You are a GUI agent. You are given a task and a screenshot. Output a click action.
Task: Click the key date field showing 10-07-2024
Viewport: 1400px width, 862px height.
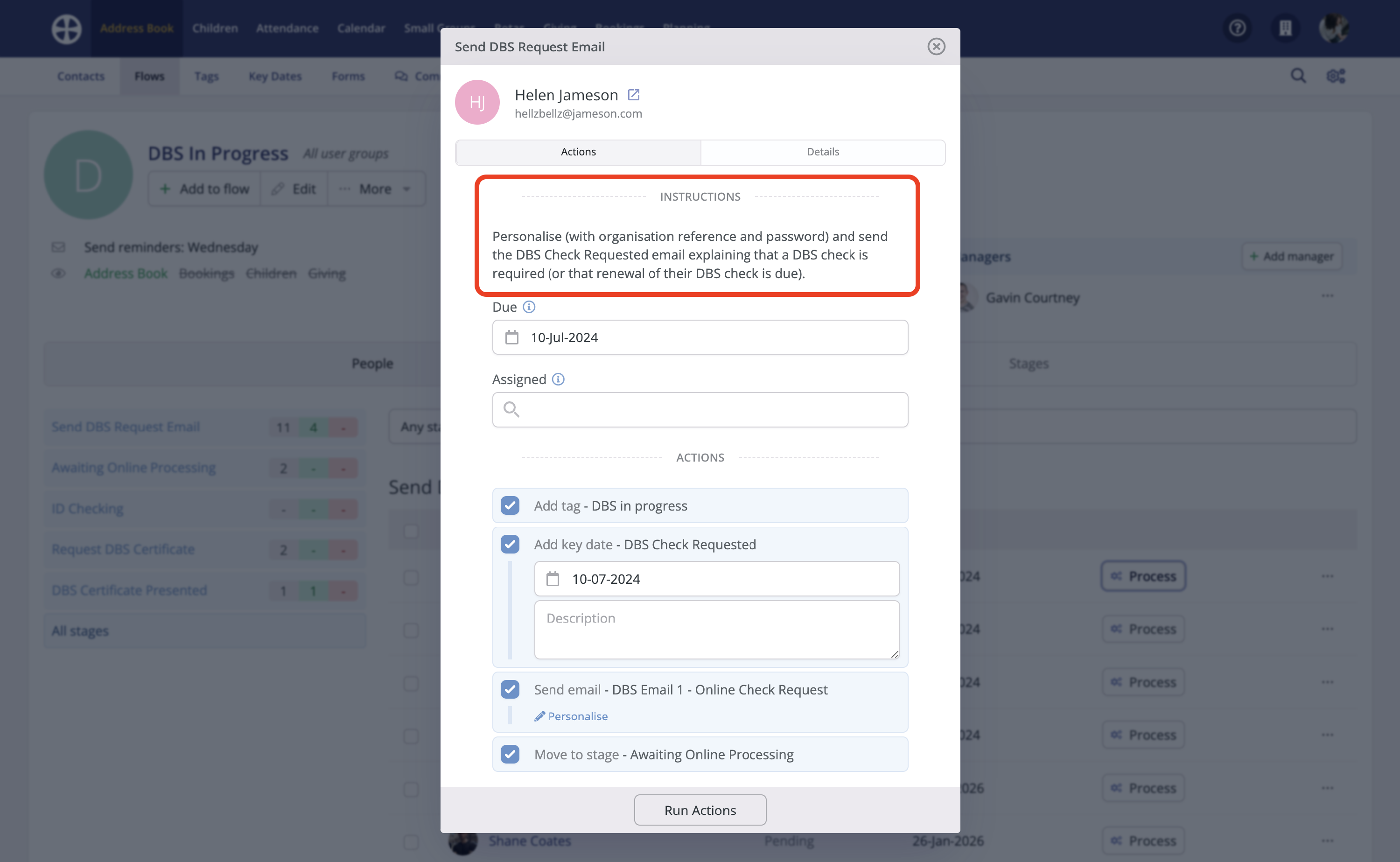[716, 579]
